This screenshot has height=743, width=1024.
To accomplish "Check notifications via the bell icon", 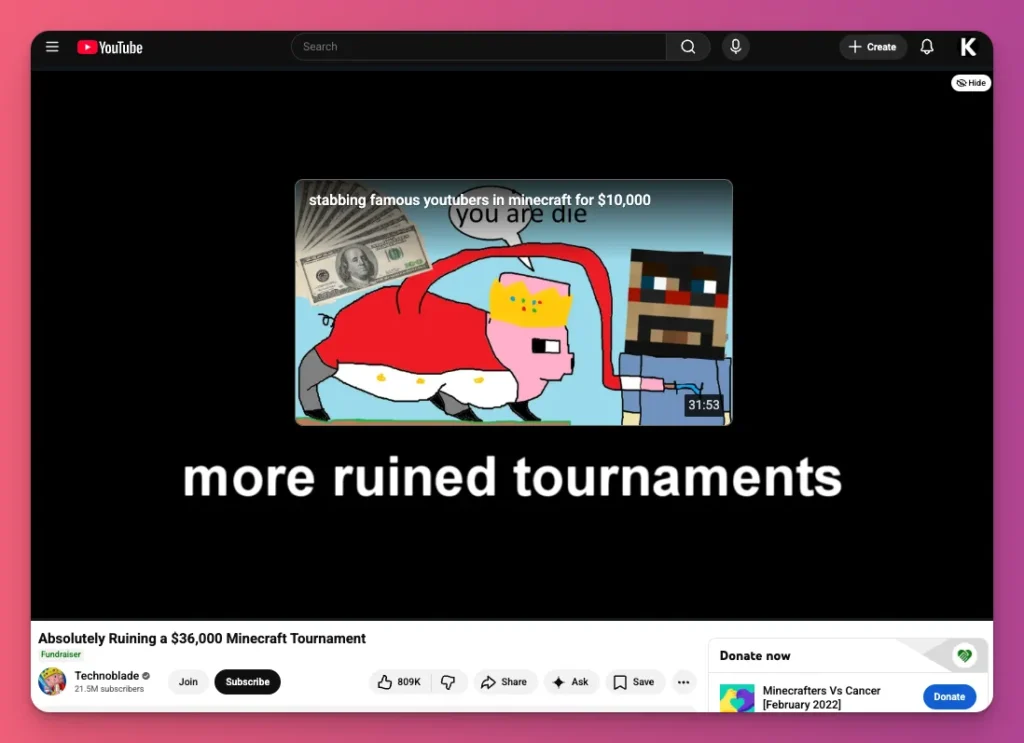I will coord(927,46).
